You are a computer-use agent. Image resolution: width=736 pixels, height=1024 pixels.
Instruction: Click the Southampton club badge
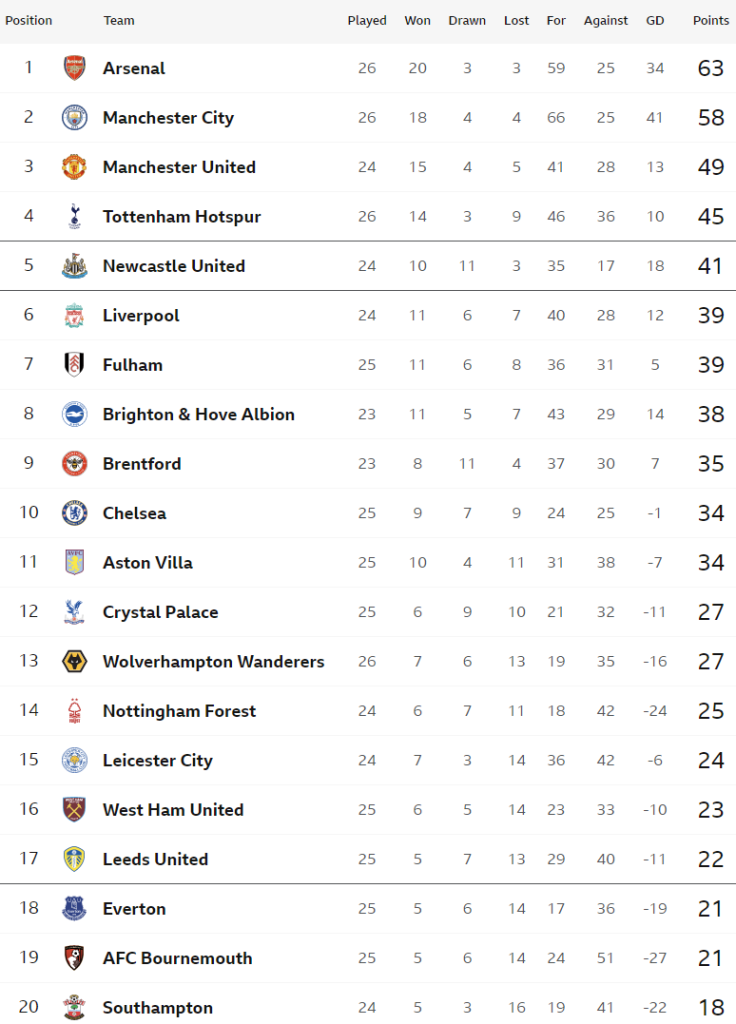tap(75, 1007)
